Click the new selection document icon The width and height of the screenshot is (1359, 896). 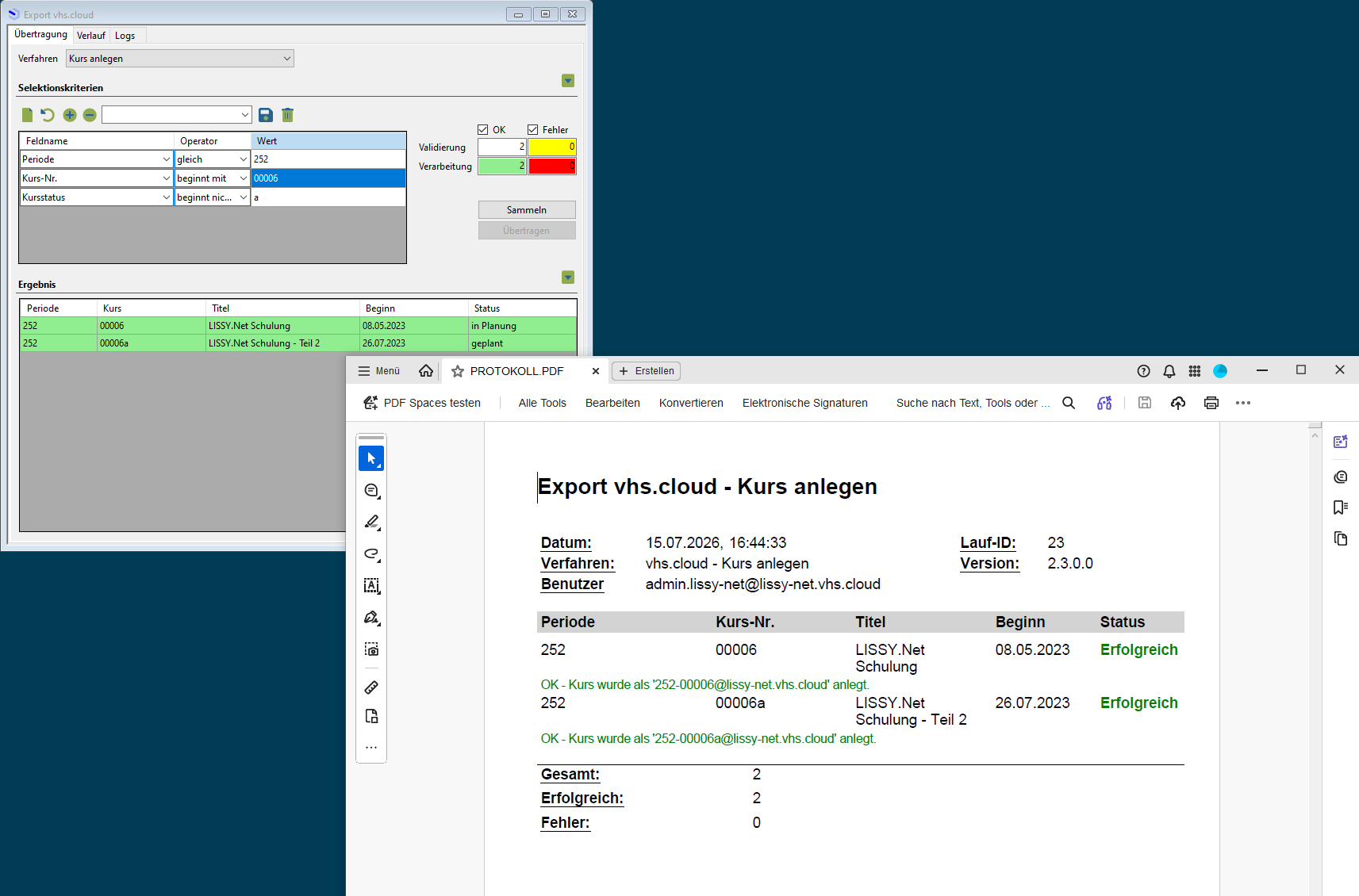27,115
